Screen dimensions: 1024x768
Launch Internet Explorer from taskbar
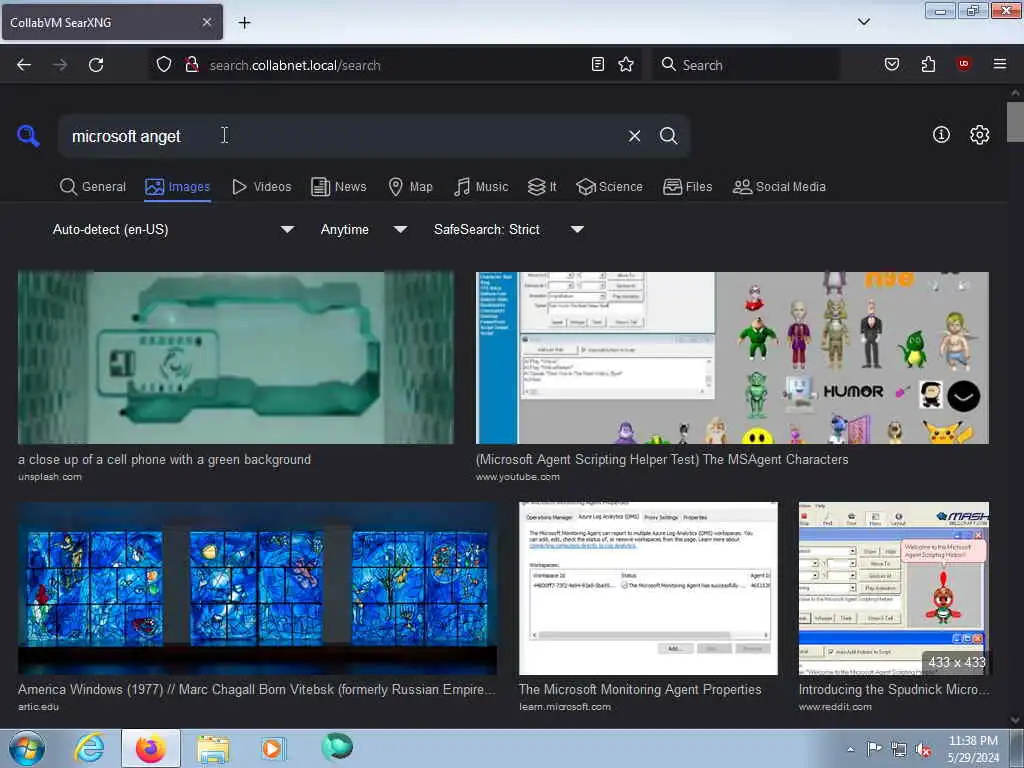[89, 748]
